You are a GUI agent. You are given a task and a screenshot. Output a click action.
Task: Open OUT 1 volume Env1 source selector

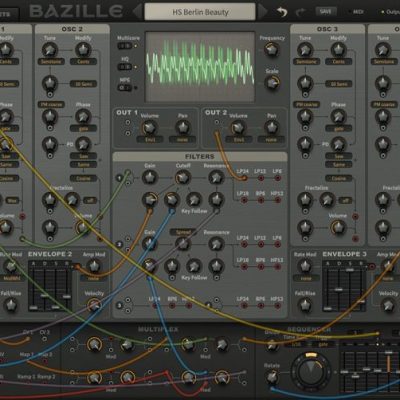[150, 140]
